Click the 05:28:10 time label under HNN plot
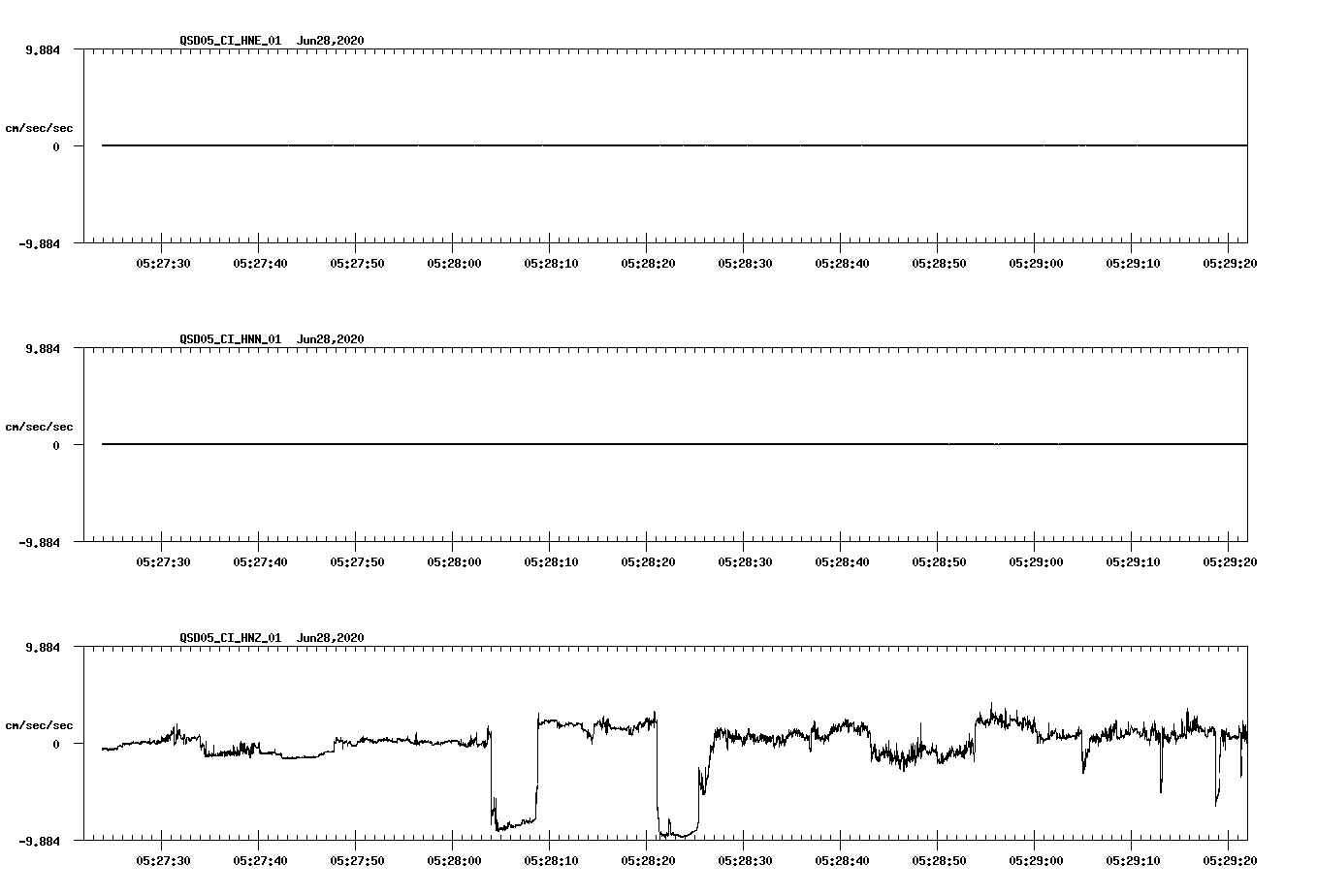Viewport: 1317px width, 896px height. (x=551, y=561)
